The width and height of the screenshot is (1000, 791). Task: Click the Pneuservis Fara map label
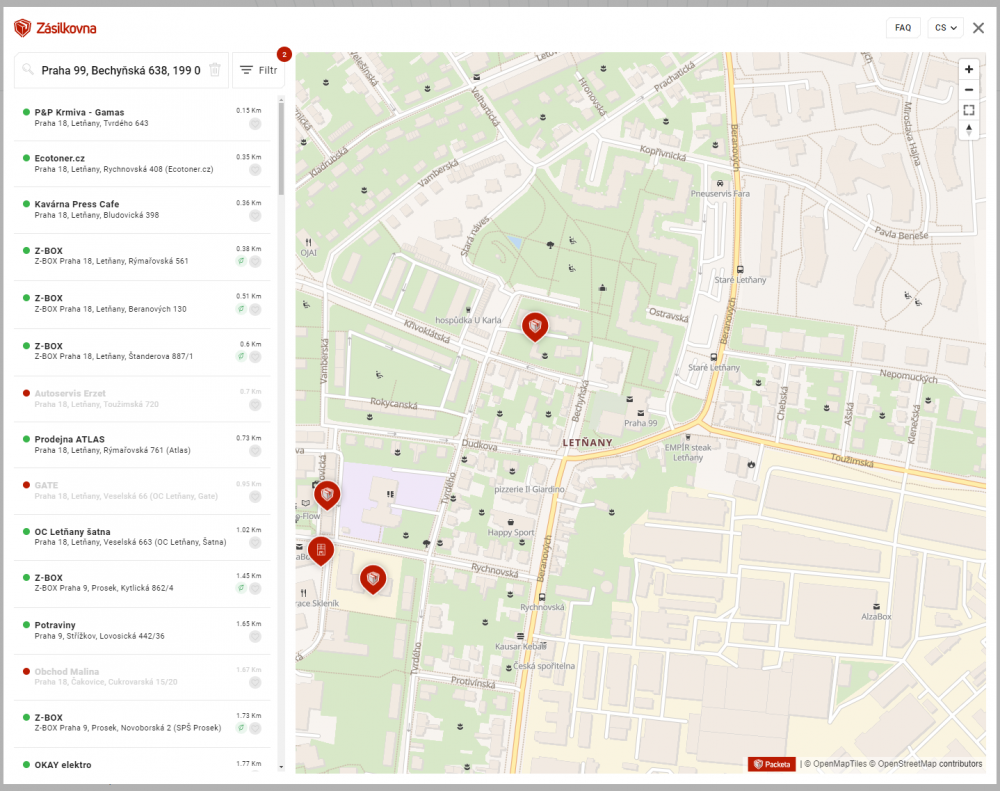(x=720, y=193)
